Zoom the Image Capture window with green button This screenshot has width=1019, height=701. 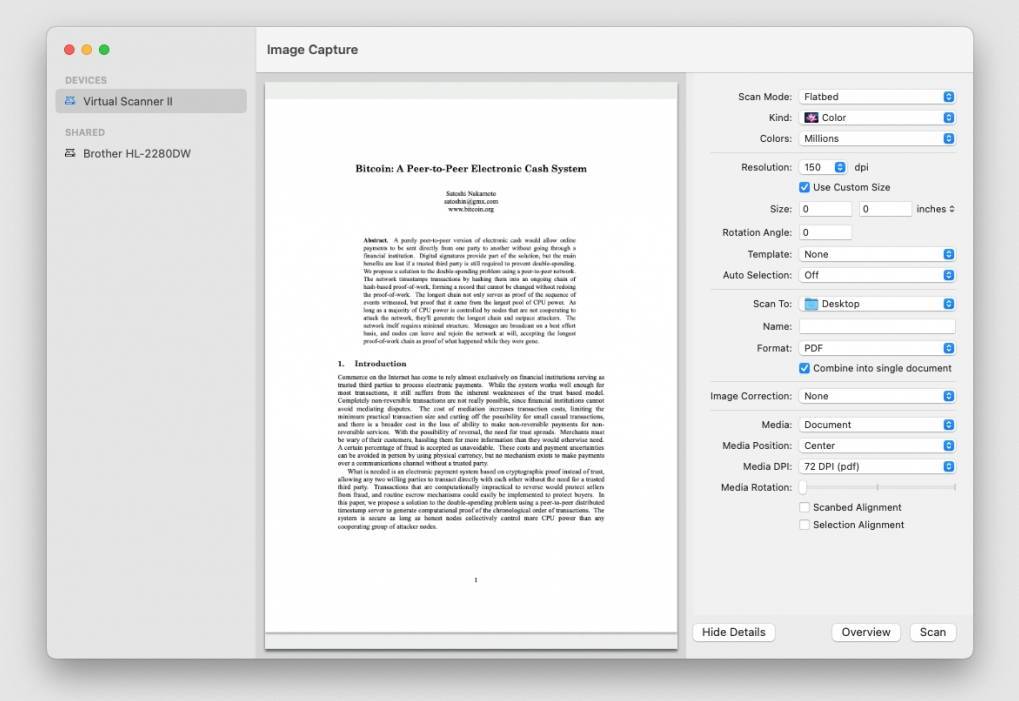(x=104, y=49)
